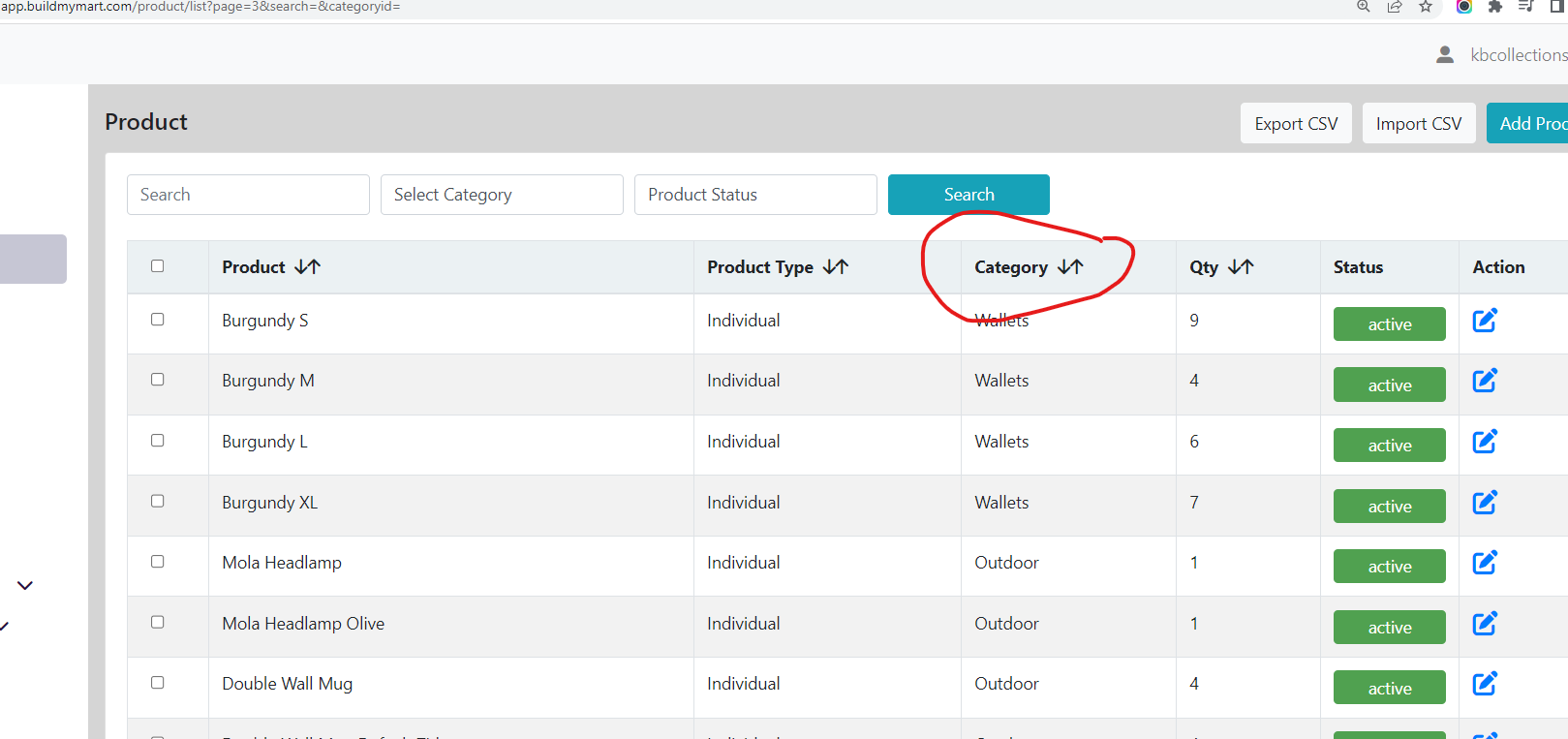Click the Burgundy S product name

click(265, 321)
